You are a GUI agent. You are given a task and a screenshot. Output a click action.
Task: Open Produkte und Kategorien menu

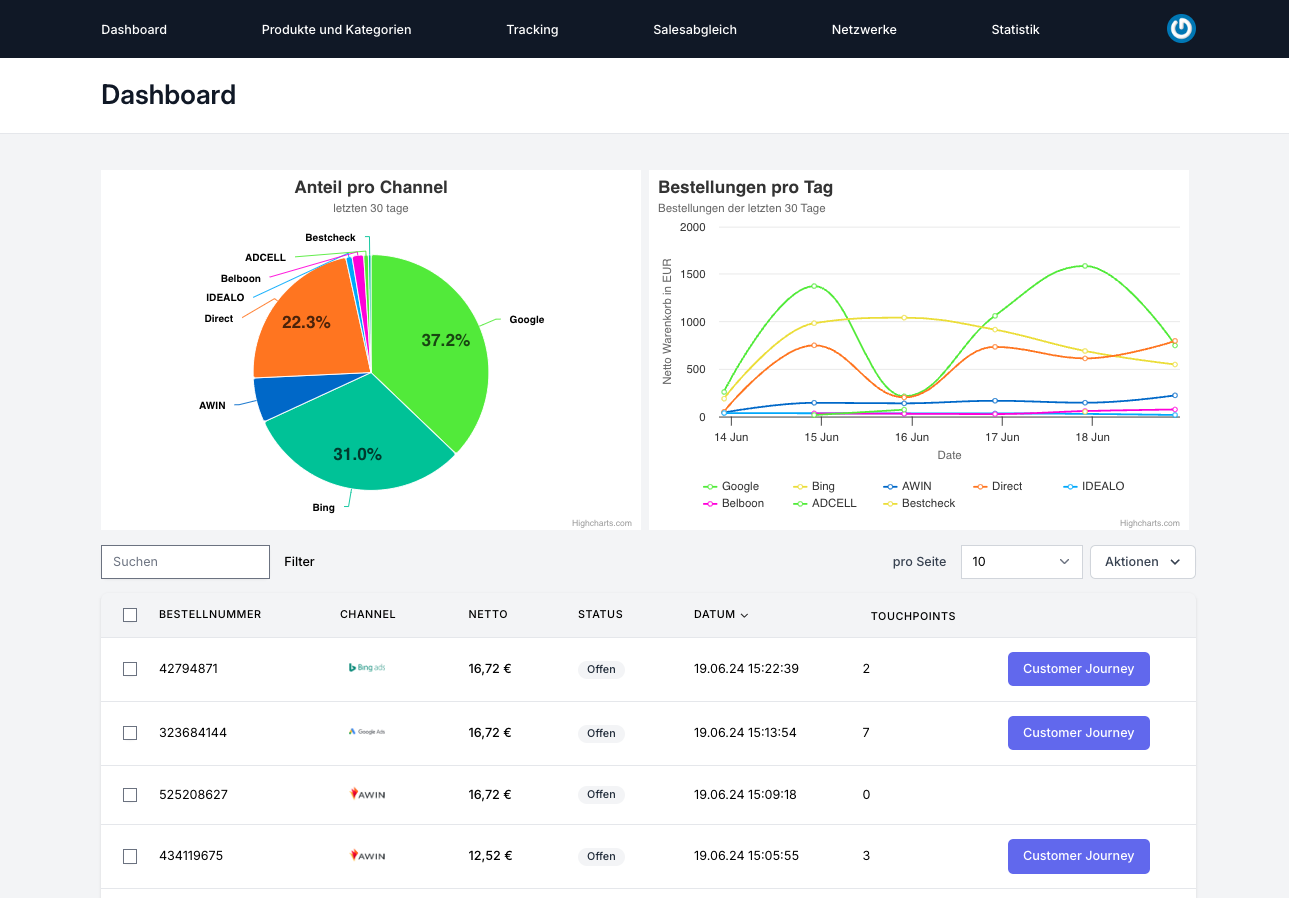pos(336,29)
